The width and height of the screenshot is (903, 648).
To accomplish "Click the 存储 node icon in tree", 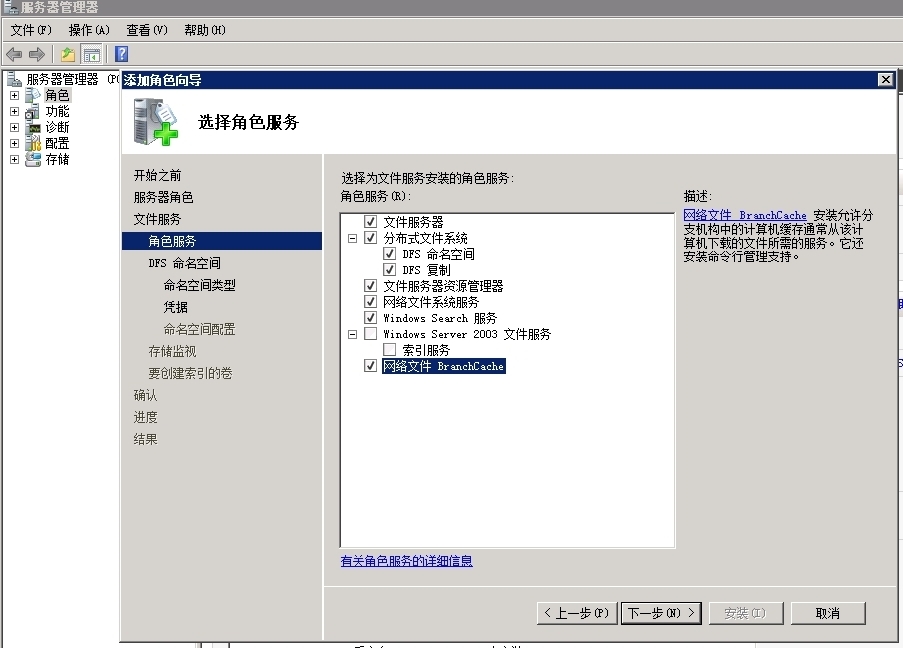I will coord(33,160).
